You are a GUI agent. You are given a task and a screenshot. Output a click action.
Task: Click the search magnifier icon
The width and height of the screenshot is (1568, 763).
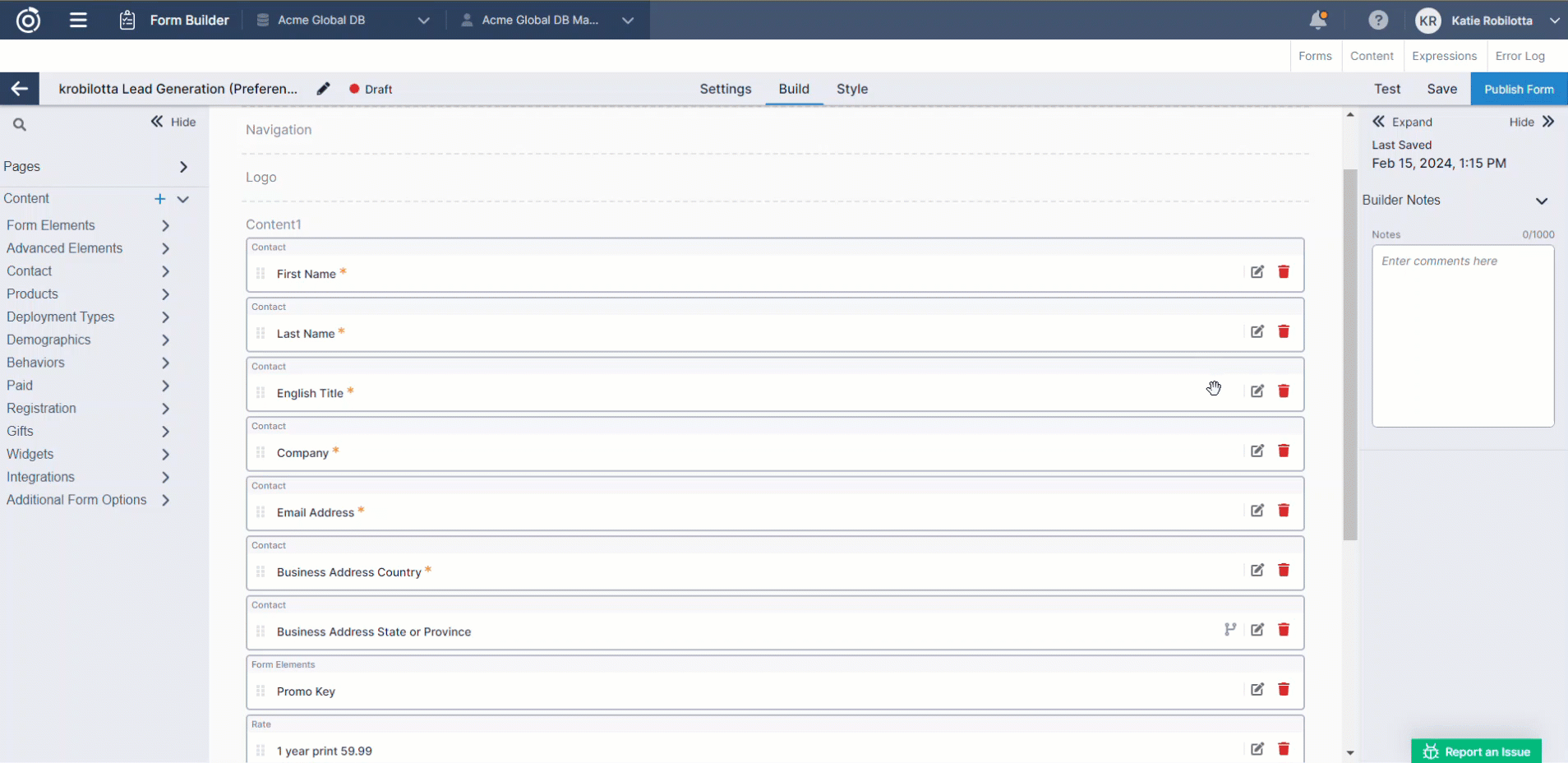tap(20, 125)
